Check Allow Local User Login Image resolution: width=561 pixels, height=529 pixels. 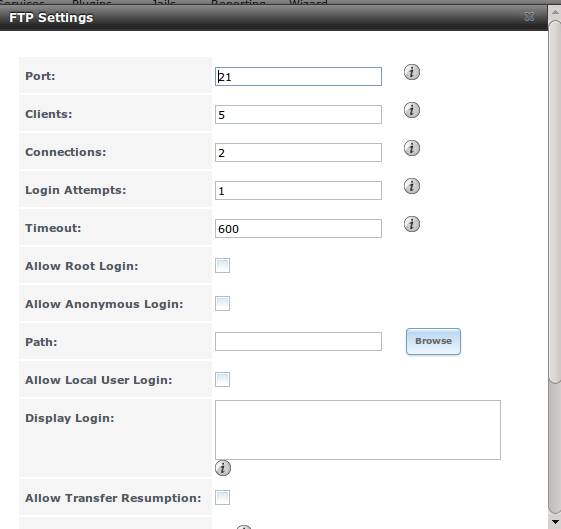(222, 379)
